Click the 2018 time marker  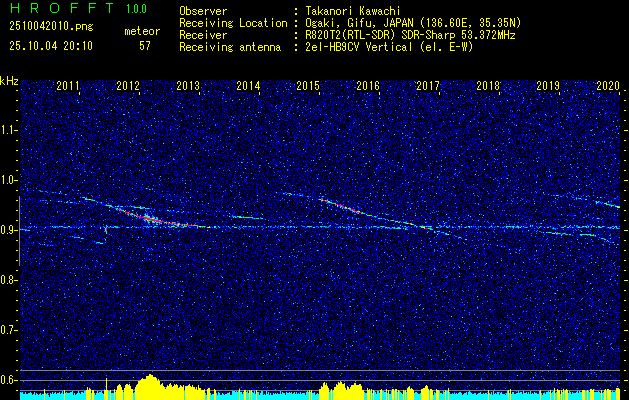488,85
